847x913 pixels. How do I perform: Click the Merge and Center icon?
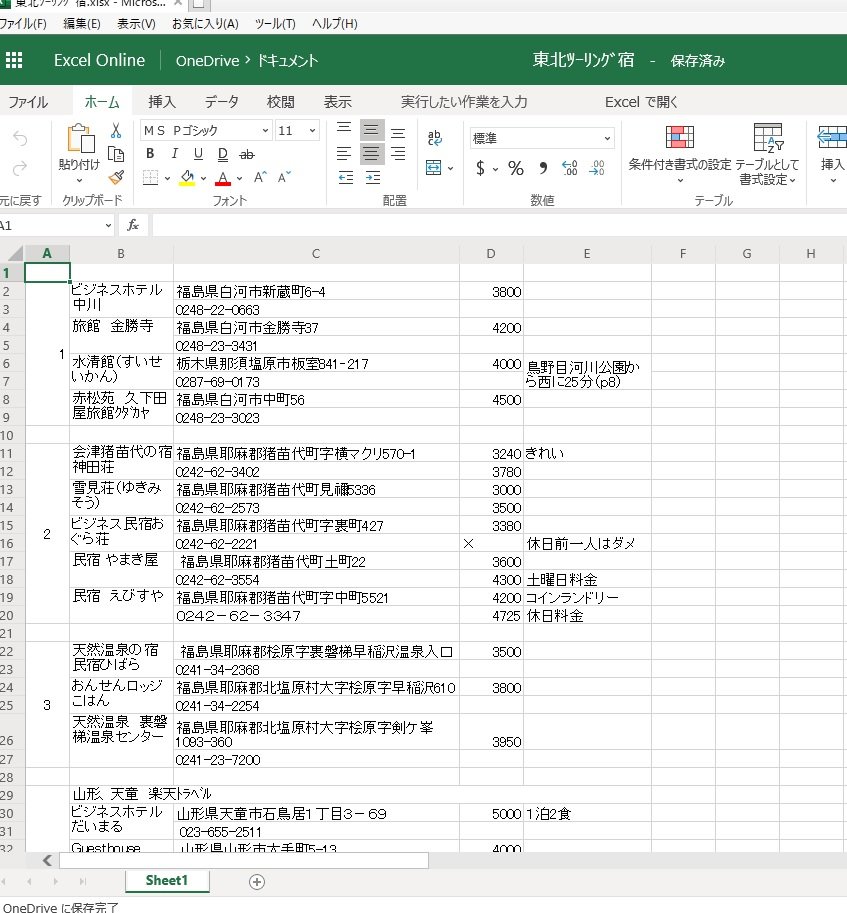pyautogui.click(x=434, y=168)
